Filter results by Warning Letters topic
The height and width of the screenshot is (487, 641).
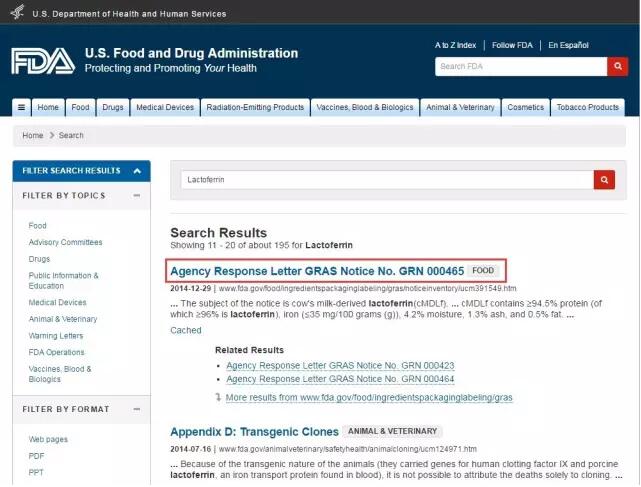coord(56,336)
